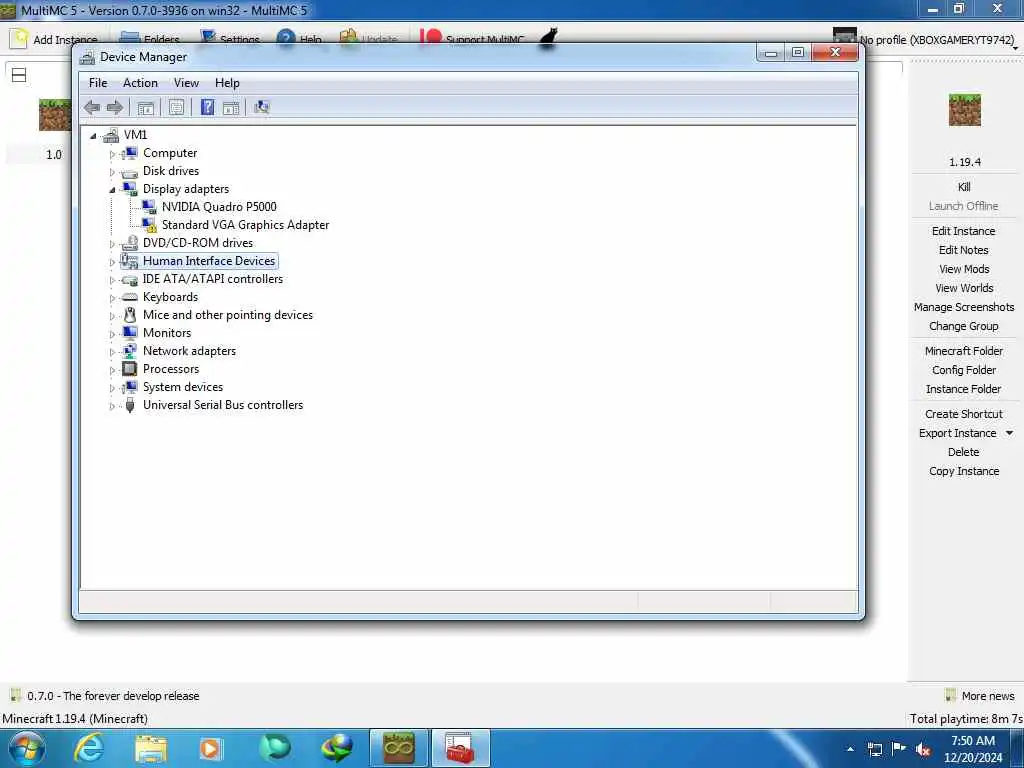
Task: Select Human Interface Devices tree label
Action: pyautogui.click(x=209, y=261)
